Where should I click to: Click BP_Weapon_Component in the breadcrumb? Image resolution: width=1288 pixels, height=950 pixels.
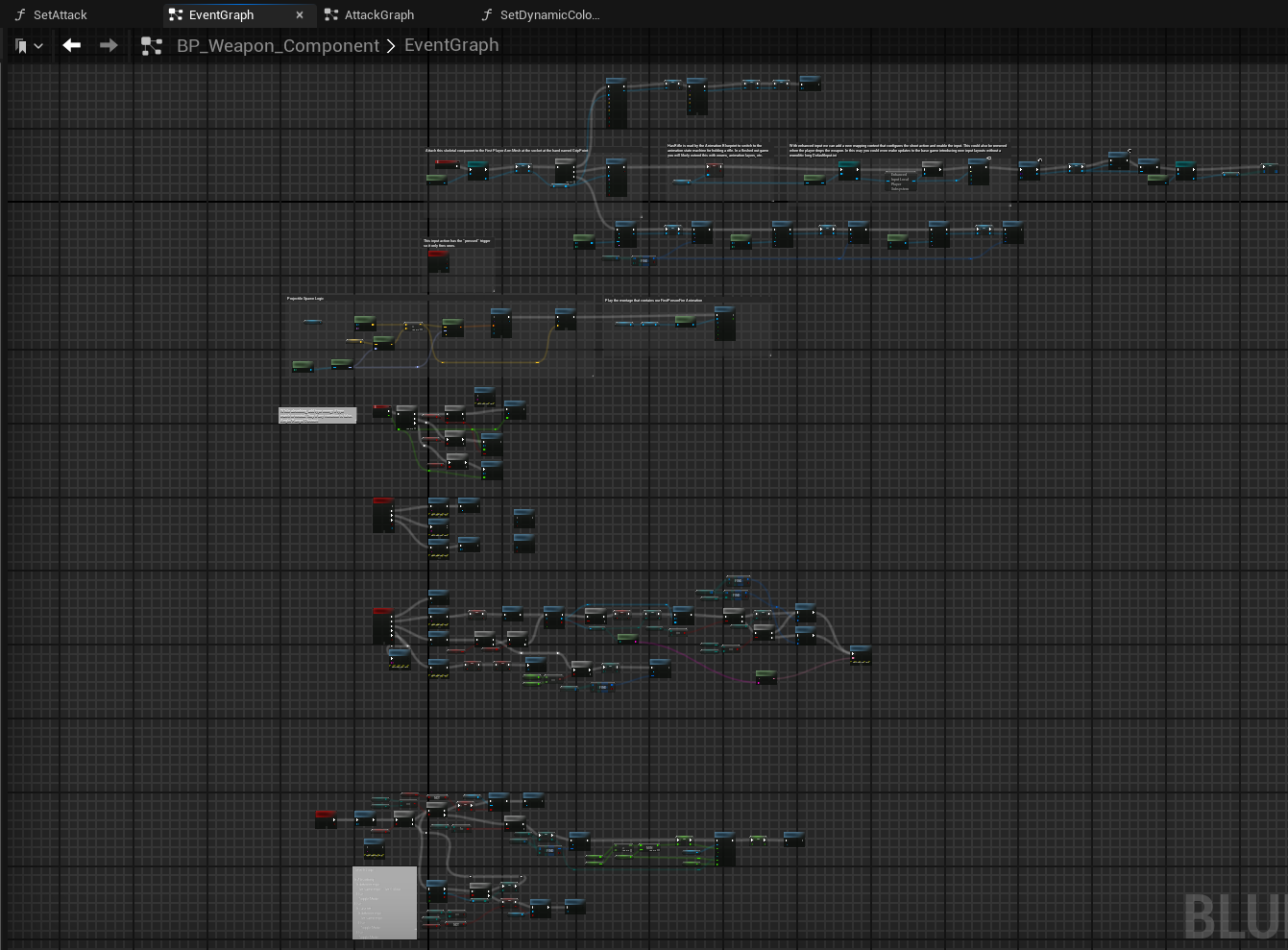point(278,46)
